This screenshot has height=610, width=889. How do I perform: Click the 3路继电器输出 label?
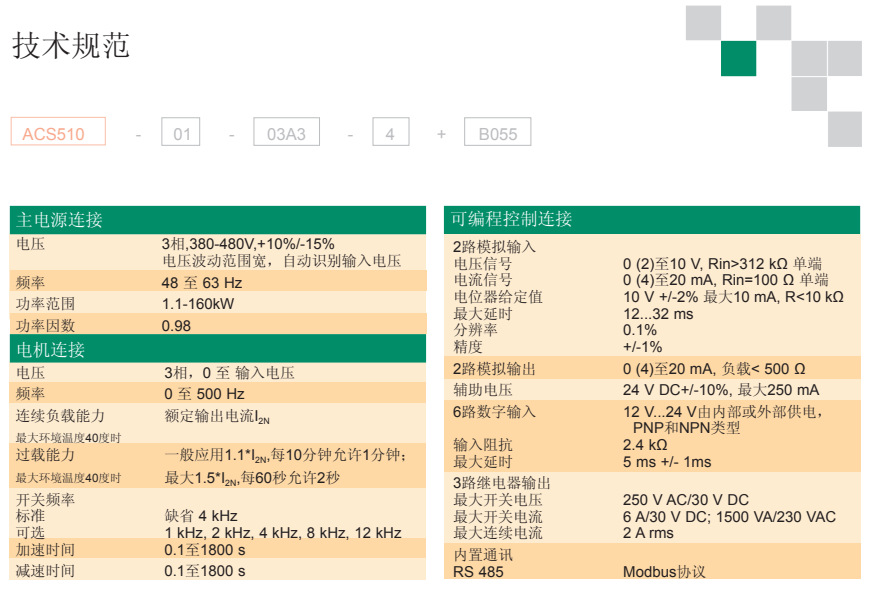coord(502,483)
